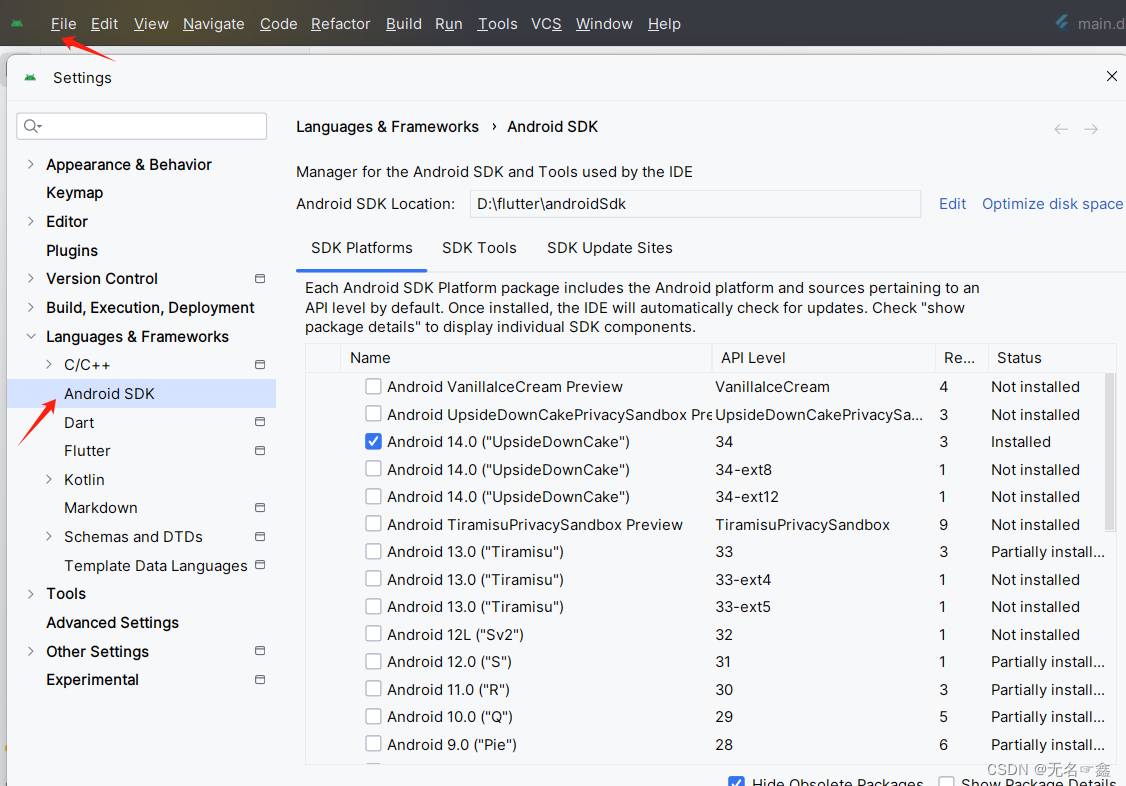Check Android 13.0 Tiramisu API 33 checkbox
The height and width of the screenshot is (786, 1126).
(x=373, y=551)
